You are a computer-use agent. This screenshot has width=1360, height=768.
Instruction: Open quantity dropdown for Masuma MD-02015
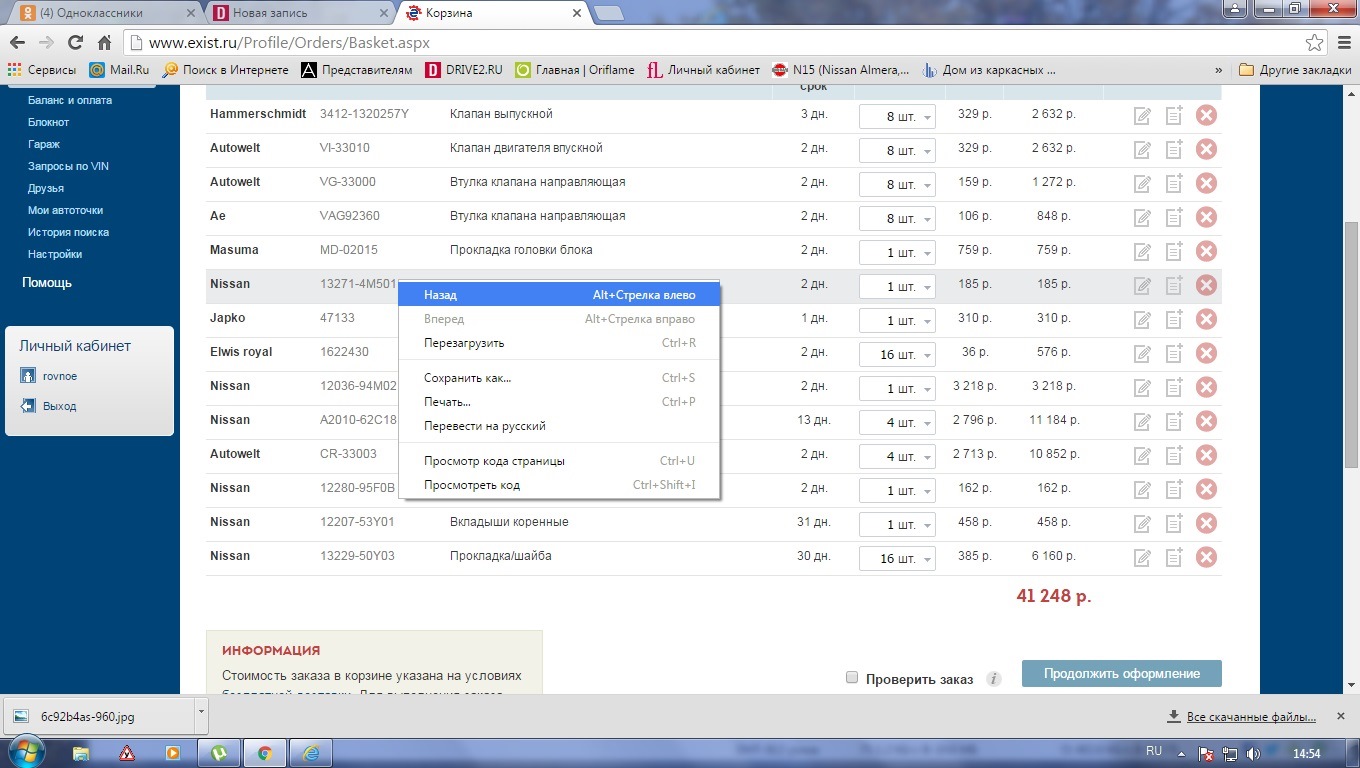897,253
